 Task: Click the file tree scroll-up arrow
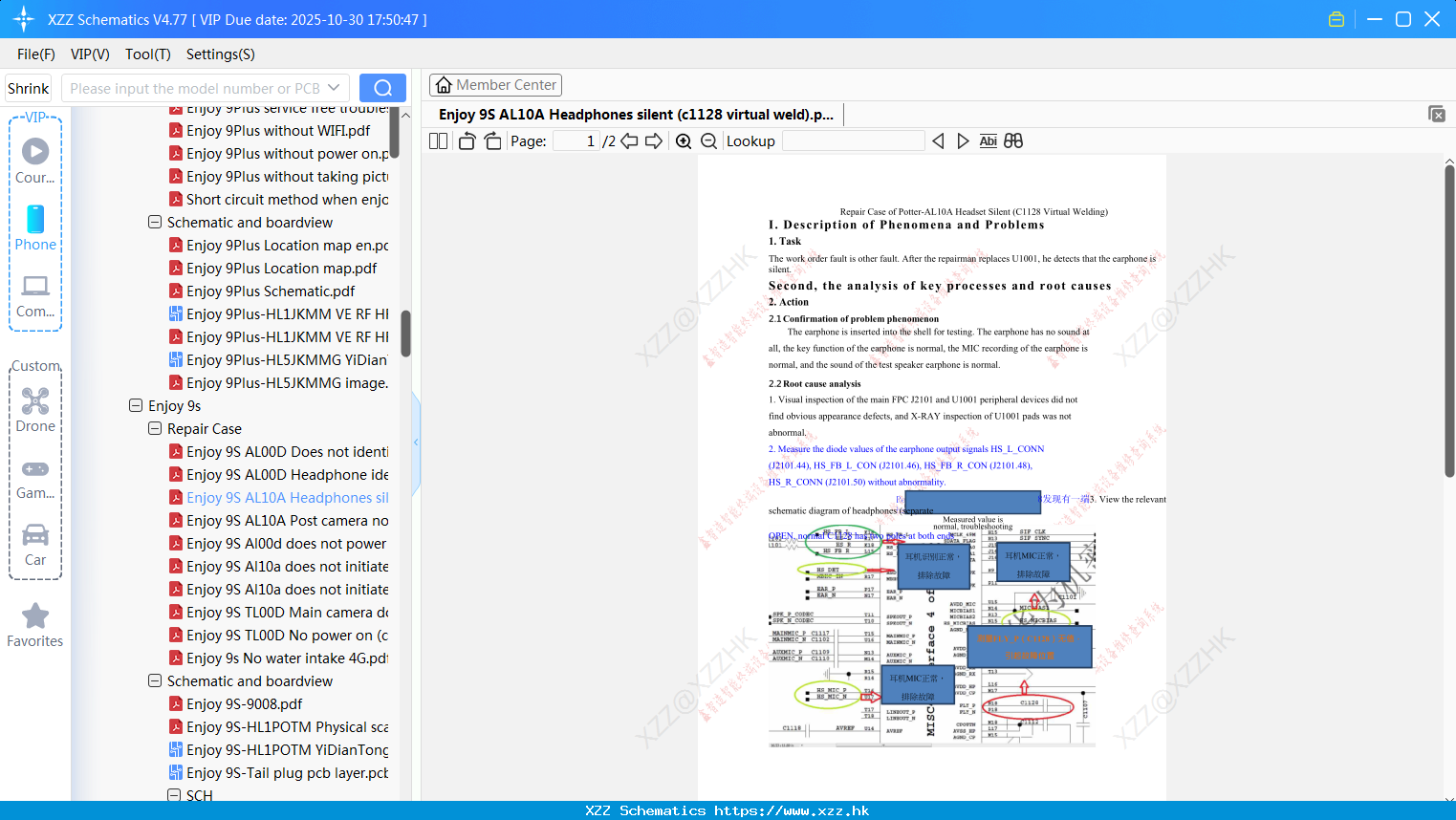405,115
